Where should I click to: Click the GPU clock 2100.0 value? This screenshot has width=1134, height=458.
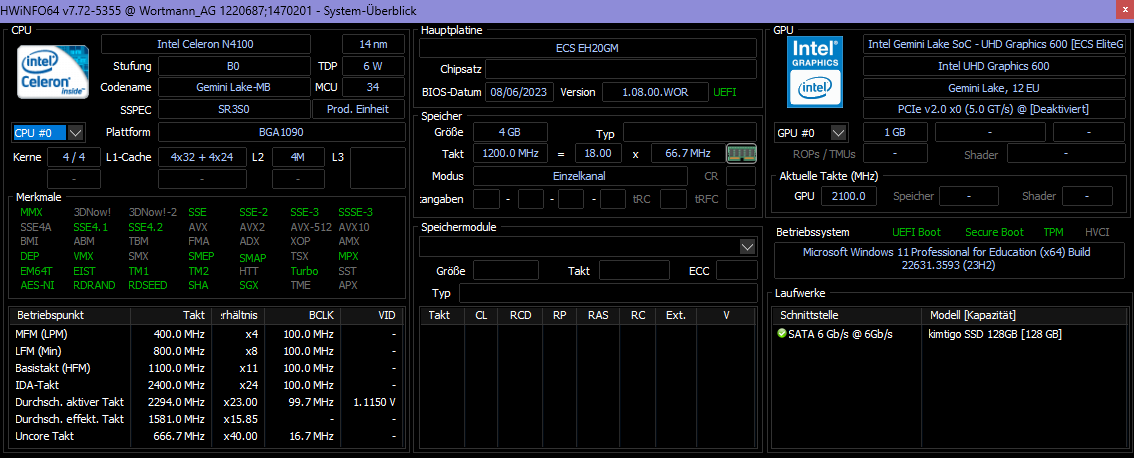[850, 196]
